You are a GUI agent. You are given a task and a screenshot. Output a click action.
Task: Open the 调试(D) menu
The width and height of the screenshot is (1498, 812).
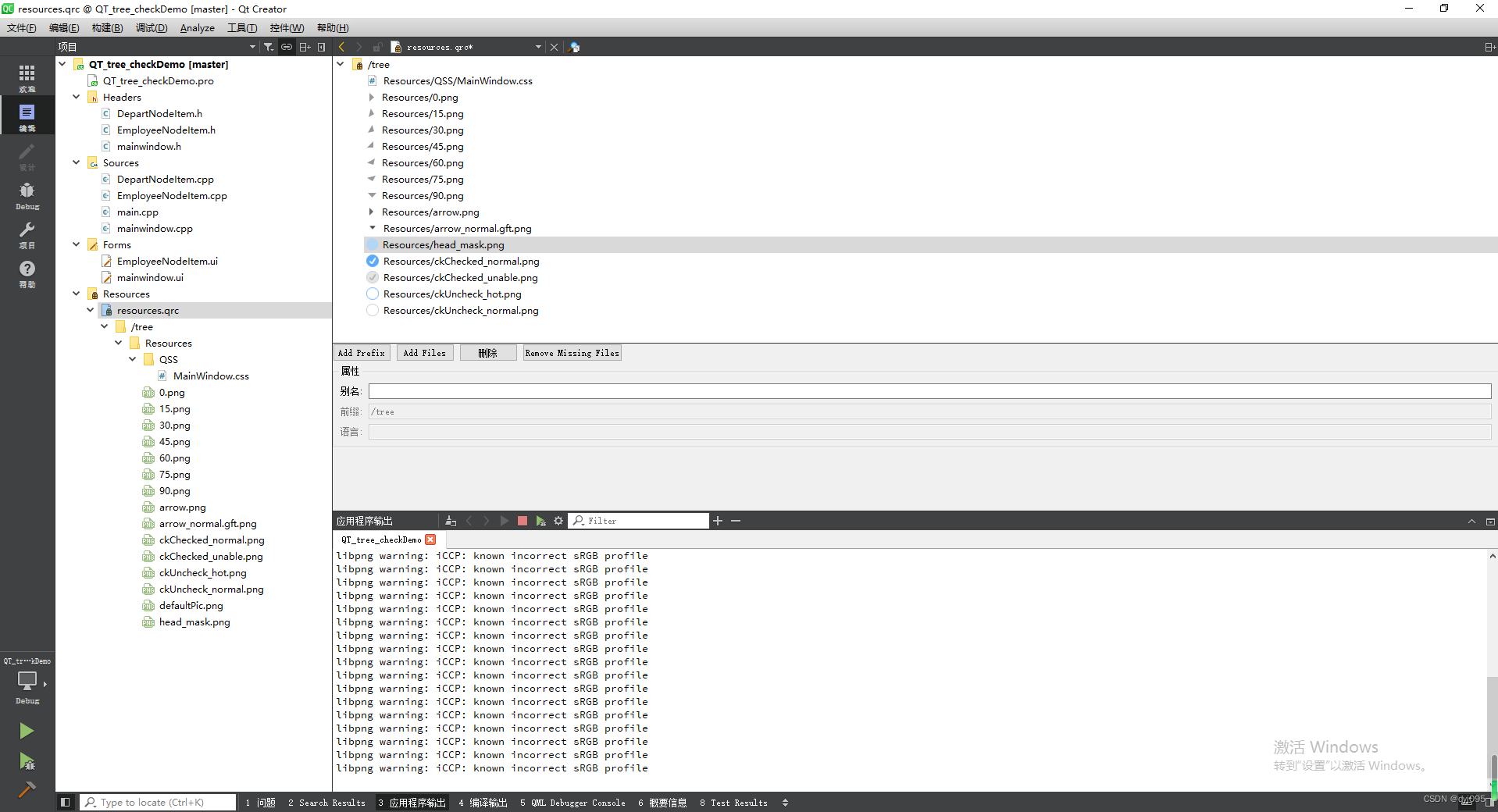click(152, 28)
